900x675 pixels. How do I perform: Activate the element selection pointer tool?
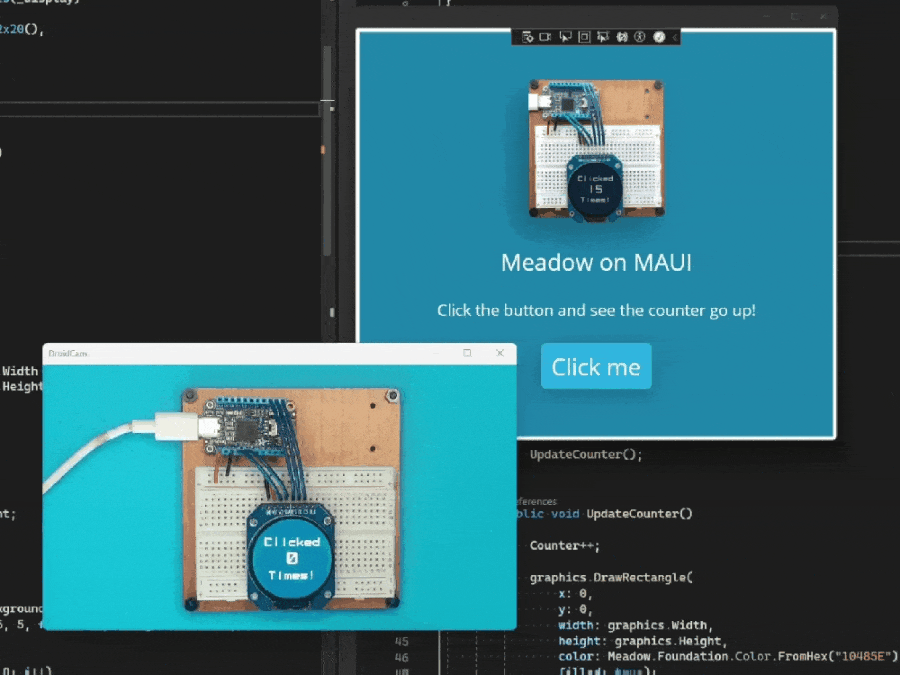(x=566, y=36)
